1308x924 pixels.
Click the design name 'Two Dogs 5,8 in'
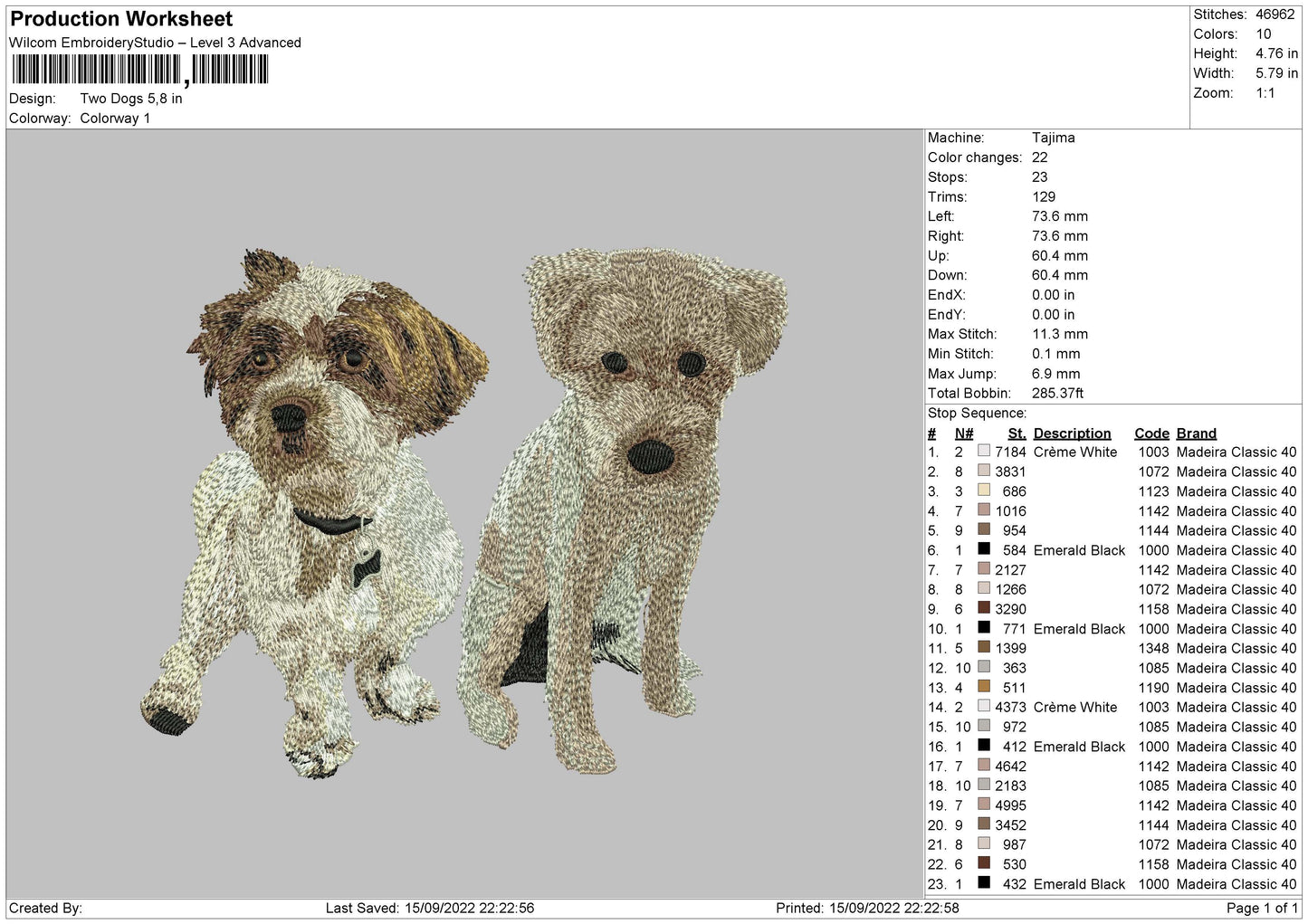(x=131, y=99)
